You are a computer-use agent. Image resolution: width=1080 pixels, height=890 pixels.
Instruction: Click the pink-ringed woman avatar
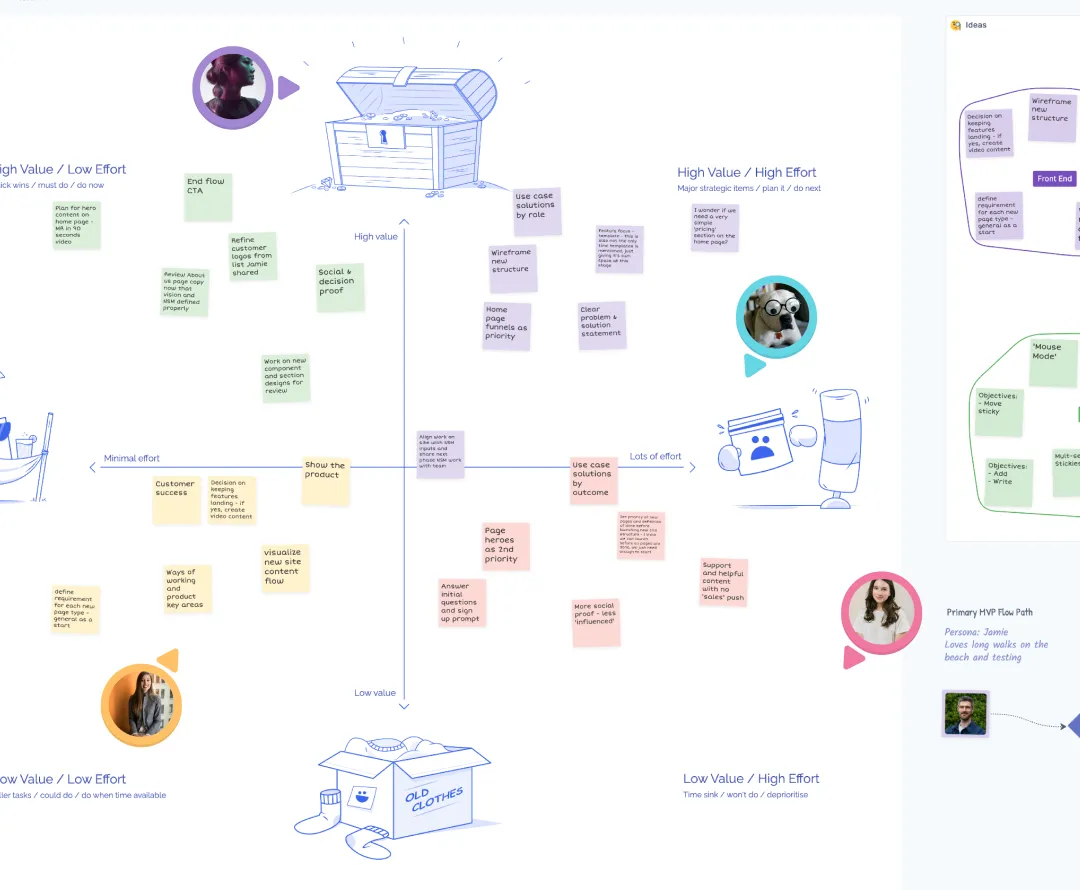click(881, 612)
